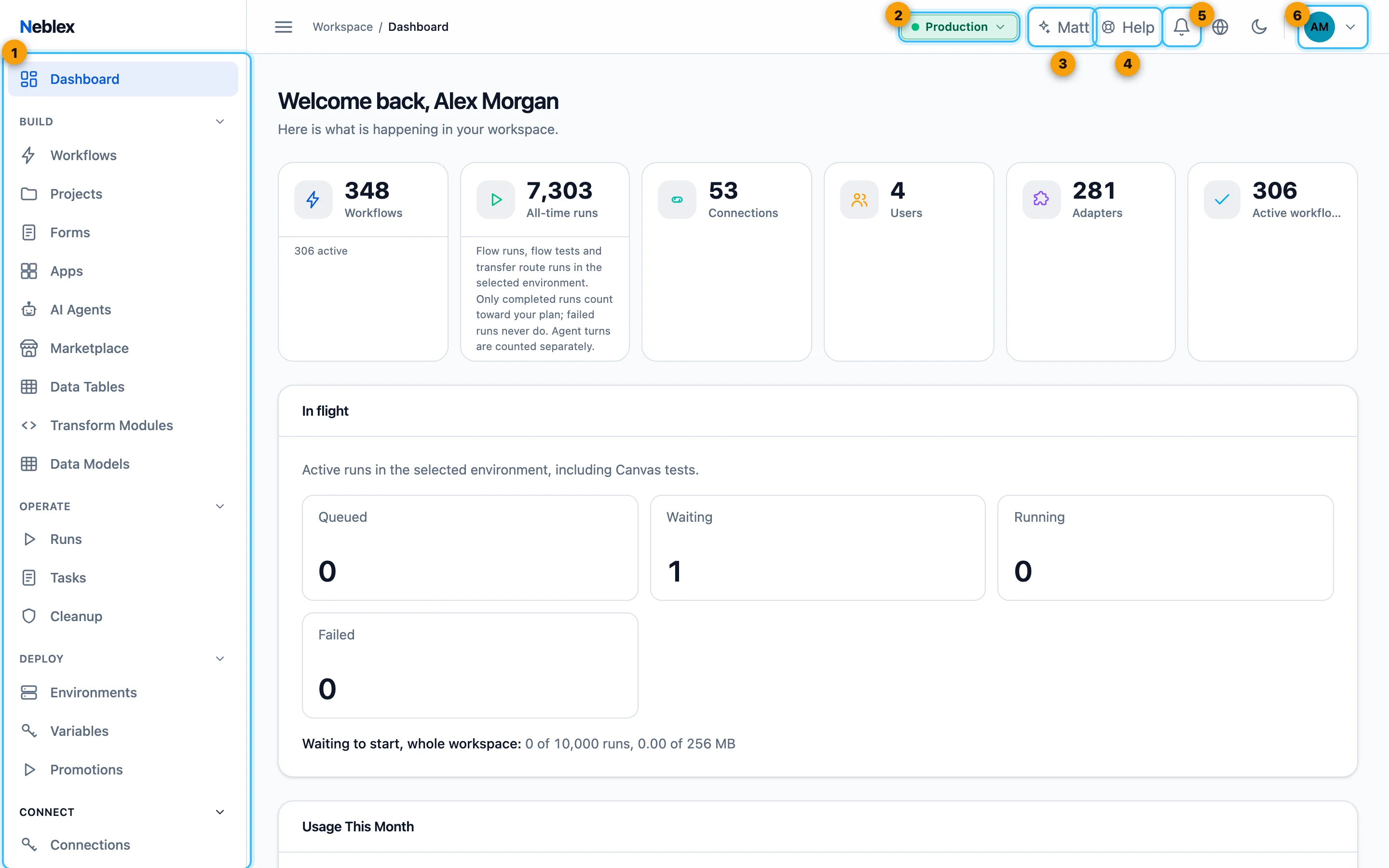The width and height of the screenshot is (1389, 868).
Task: Click the Failed runs tile
Action: [x=470, y=665]
